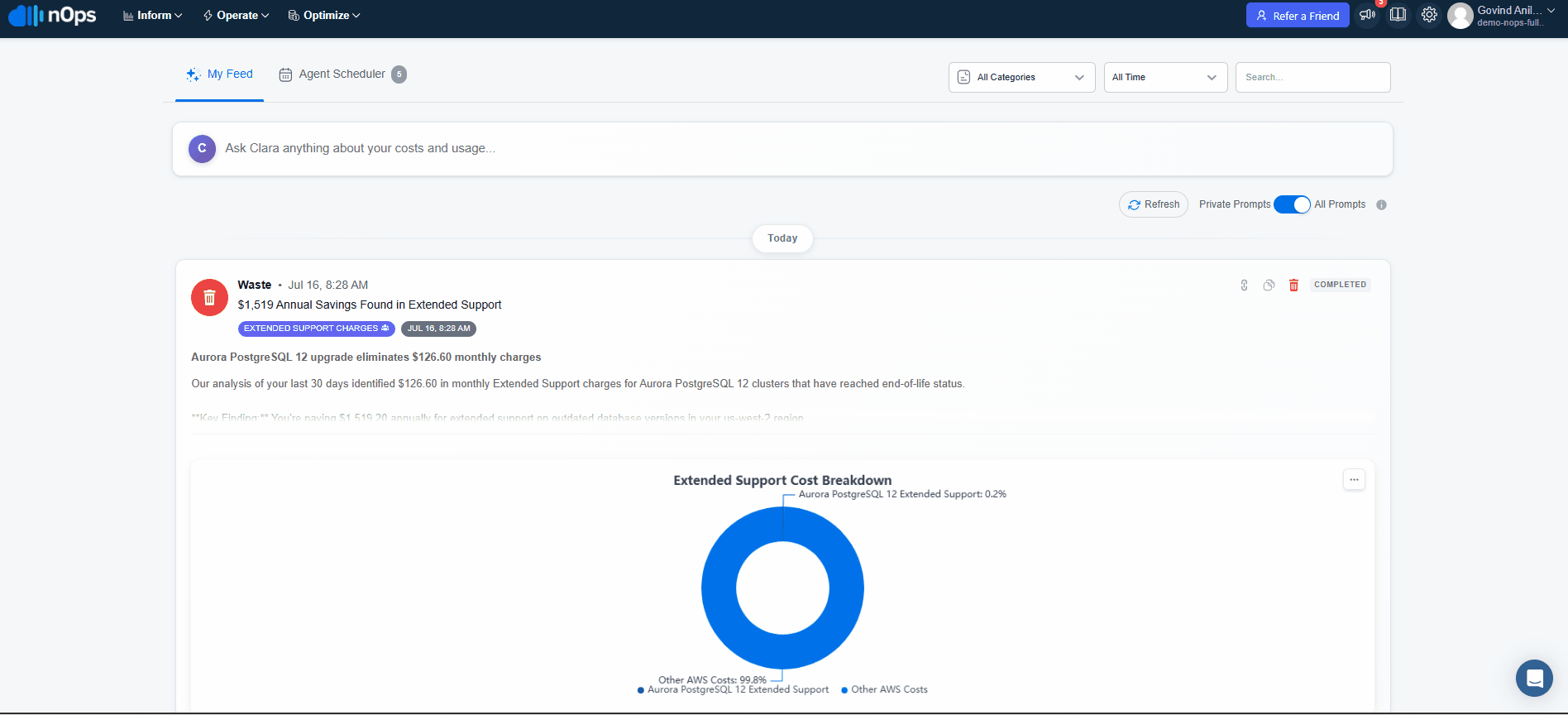Click the duplicate icon on Waste card

click(1269, 285)
